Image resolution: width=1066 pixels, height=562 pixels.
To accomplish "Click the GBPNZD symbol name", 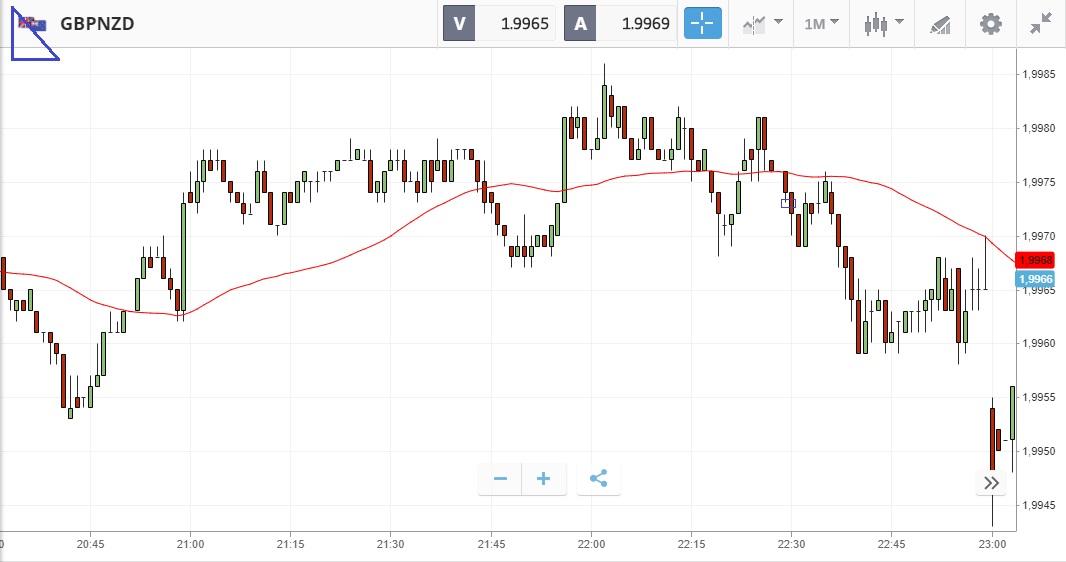I will tap(97, 23).
